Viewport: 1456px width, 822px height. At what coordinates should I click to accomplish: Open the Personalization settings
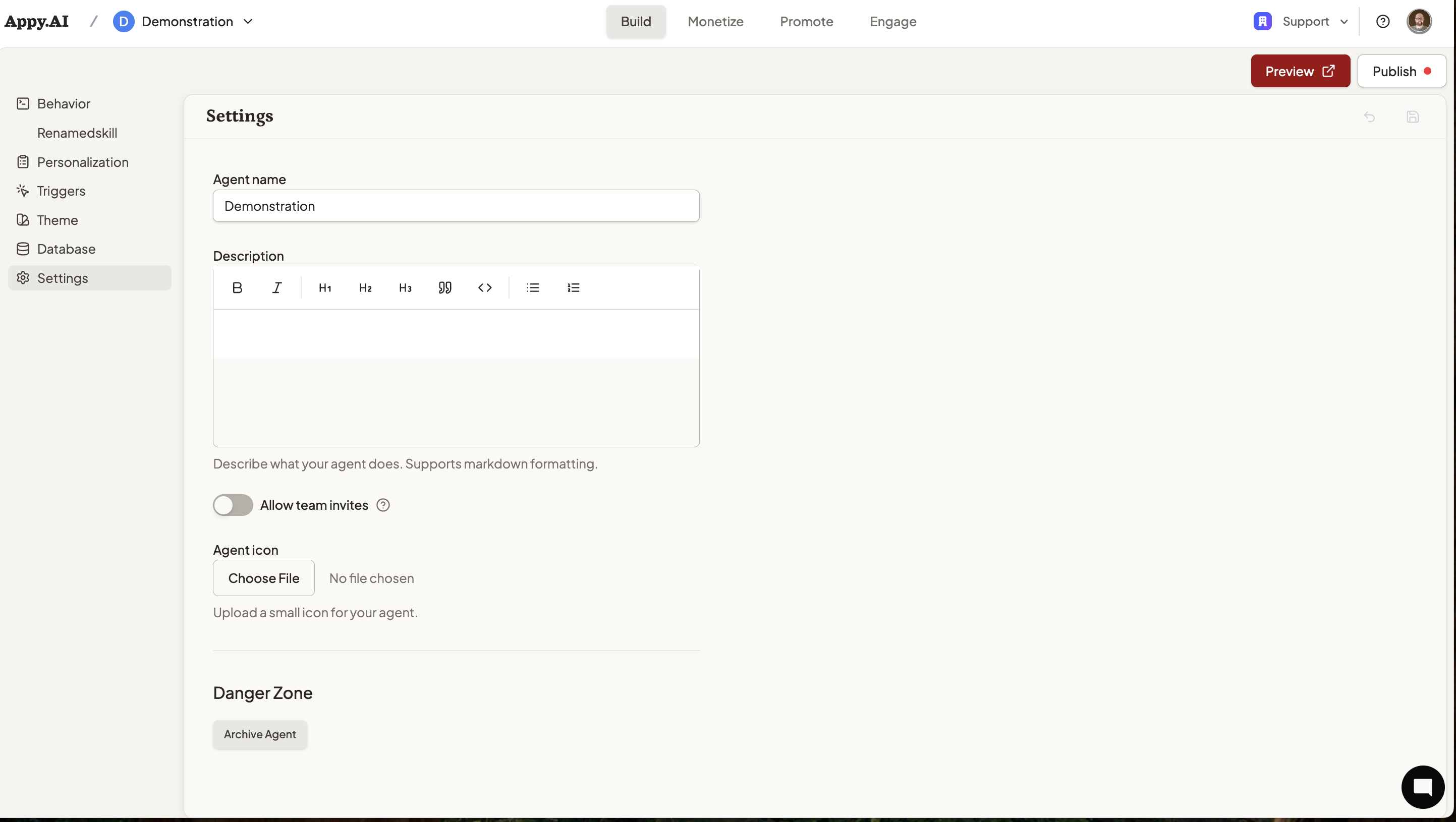(83, 162)
